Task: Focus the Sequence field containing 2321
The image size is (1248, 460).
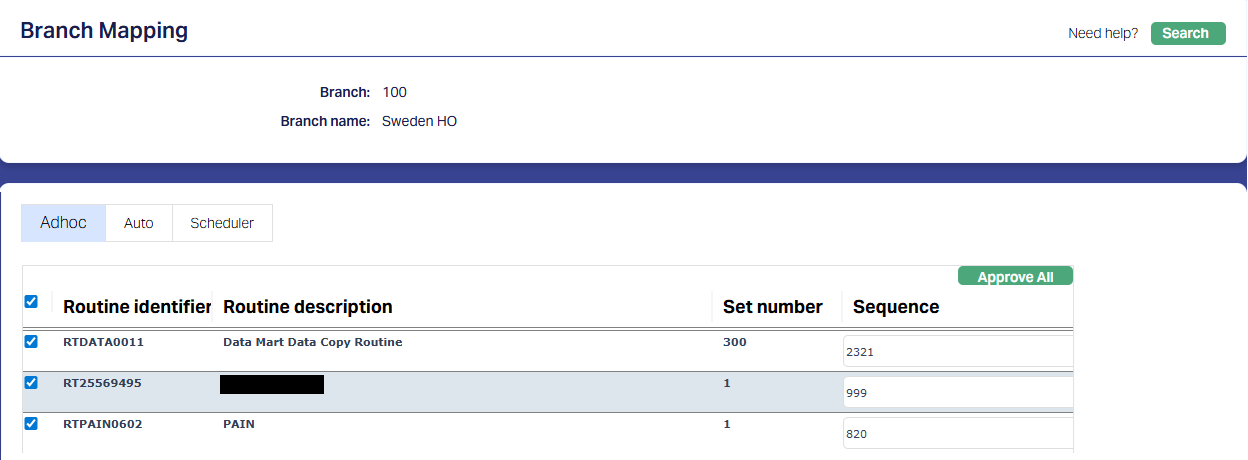Action: coord(956,352)
